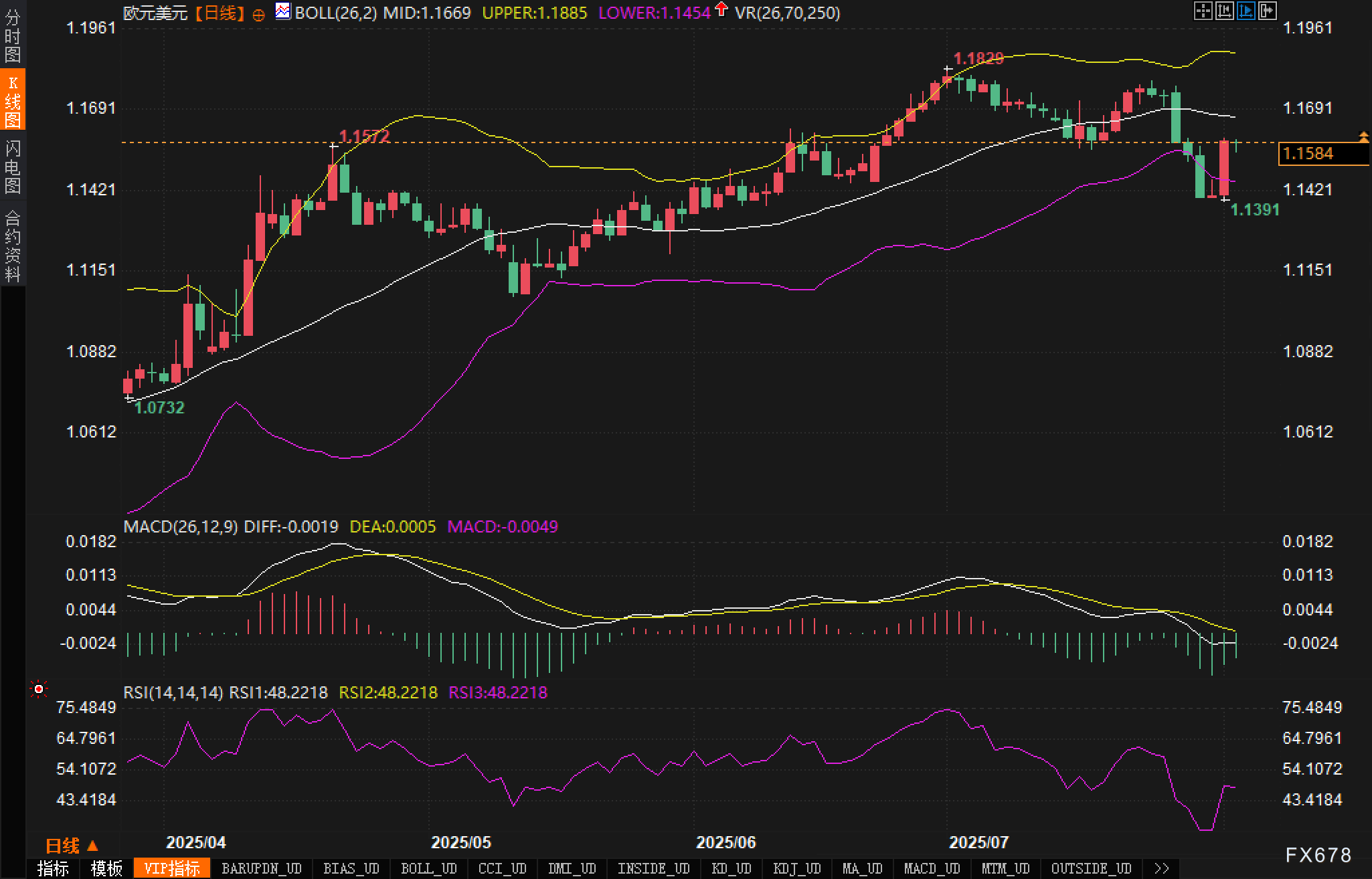
Task: Expand the 日线 period dropdown at bottom left
Action: (72, 846)
